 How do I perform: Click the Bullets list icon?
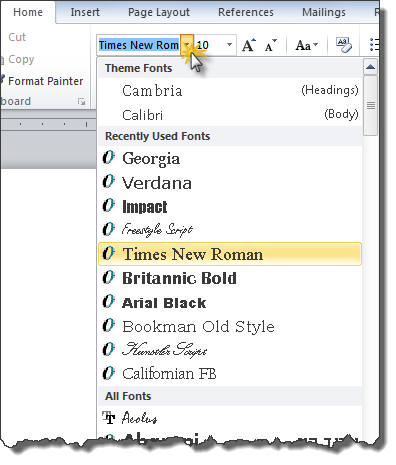click(x=374, y=45)
